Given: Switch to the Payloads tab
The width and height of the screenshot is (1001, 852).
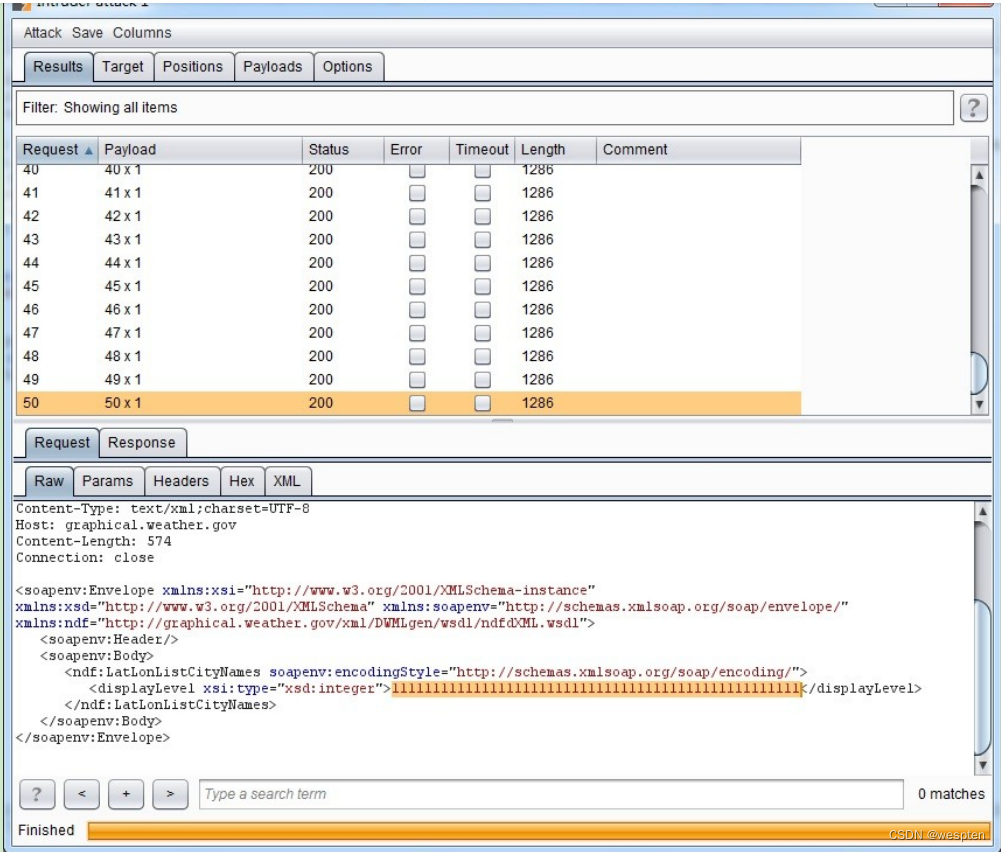Looking at the screenshot, I should (x=273, y=67).
